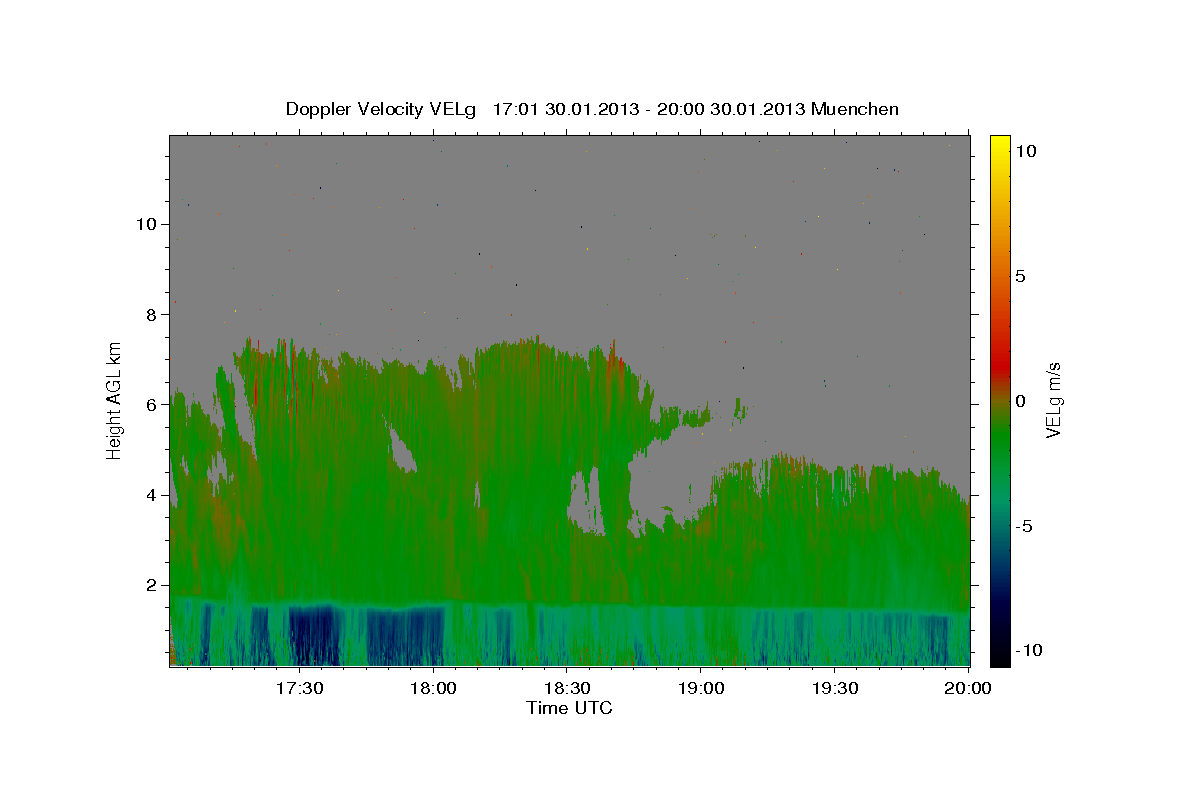Click the '17:30' time tick label

pos(299,688)
